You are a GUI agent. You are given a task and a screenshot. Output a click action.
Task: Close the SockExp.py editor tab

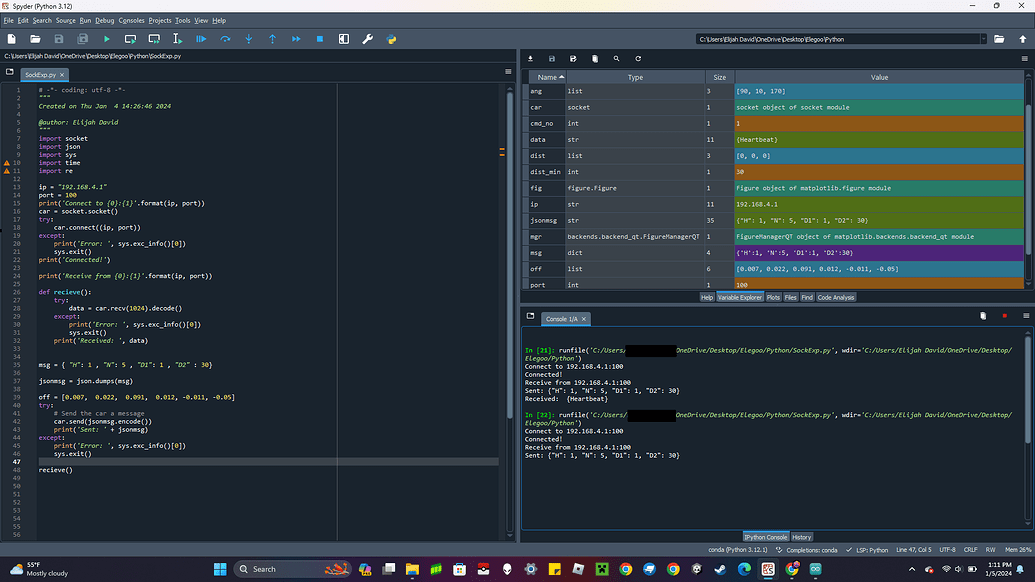tap(62, 75)
